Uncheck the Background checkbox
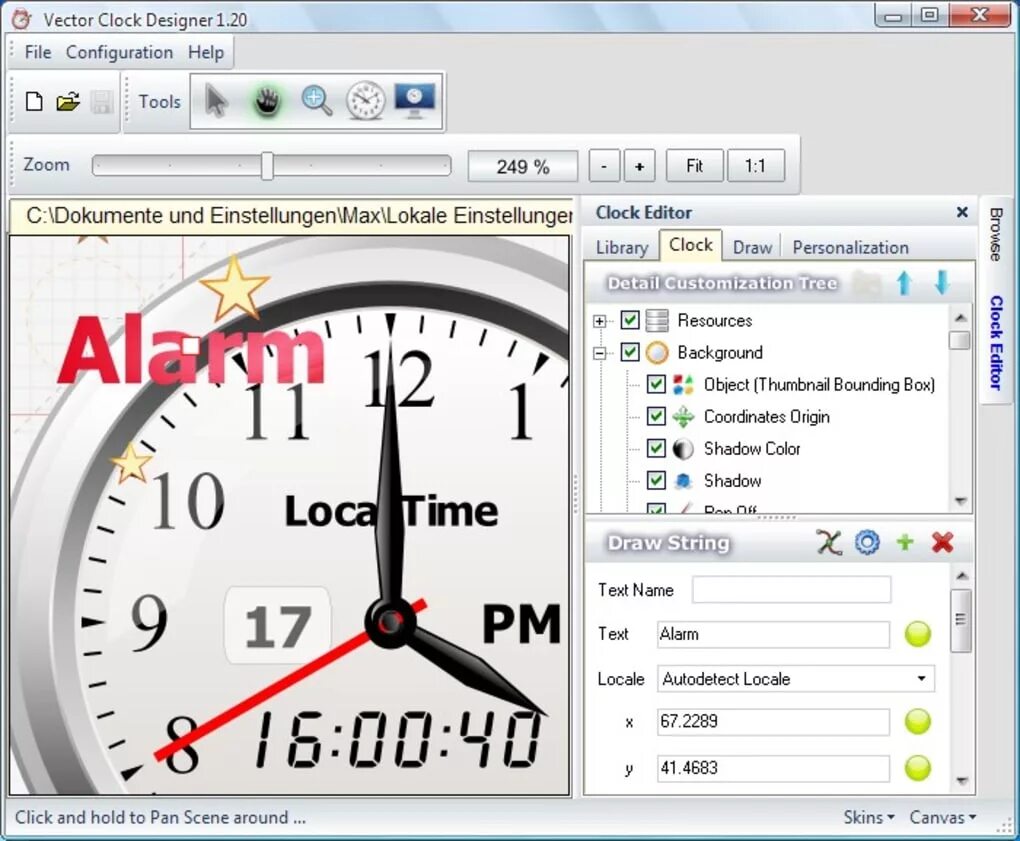This screenshot has height=841, width=1020. click(x=630, y=353)
